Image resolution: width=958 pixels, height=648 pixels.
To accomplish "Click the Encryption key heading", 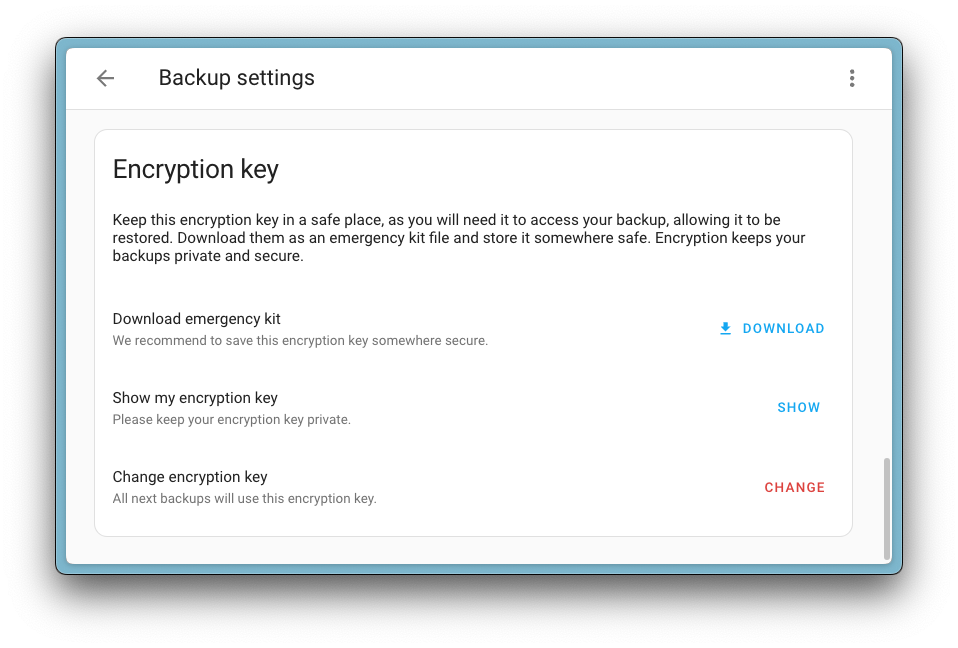I will 195,170.
